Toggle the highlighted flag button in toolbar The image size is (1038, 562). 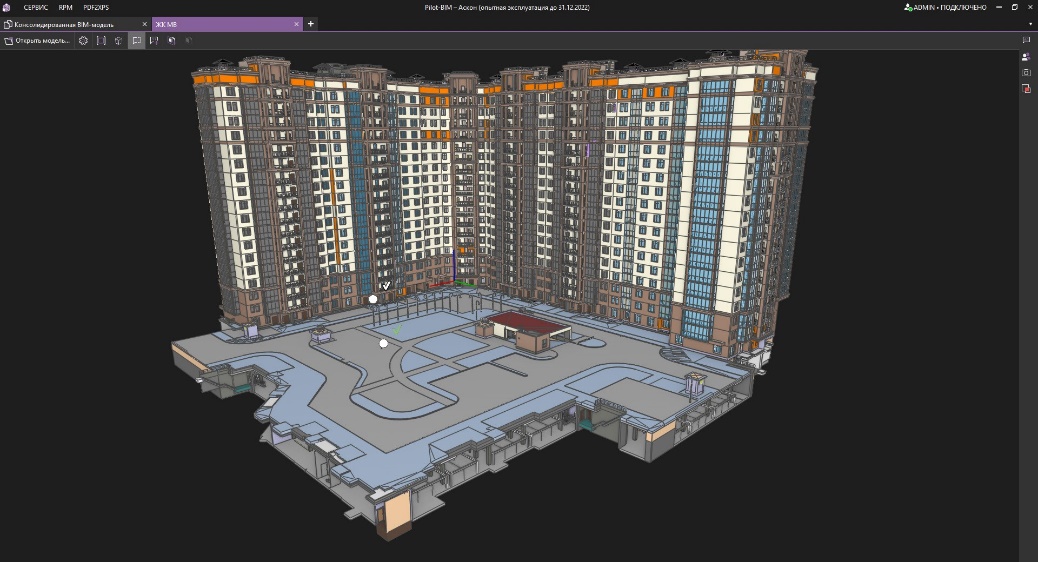point(137,41)
